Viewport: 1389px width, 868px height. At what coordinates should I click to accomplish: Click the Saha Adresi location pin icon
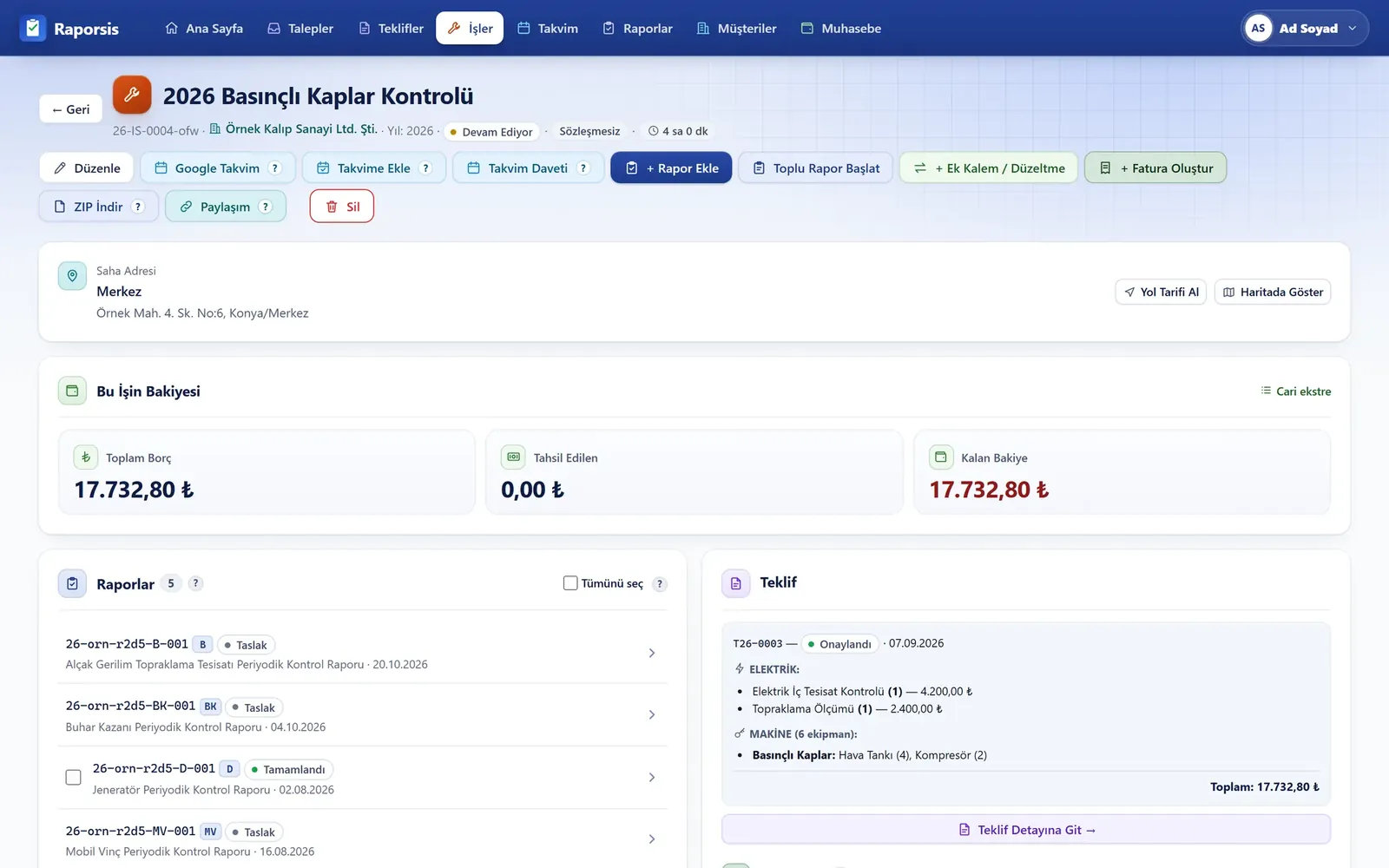point(72,276)
